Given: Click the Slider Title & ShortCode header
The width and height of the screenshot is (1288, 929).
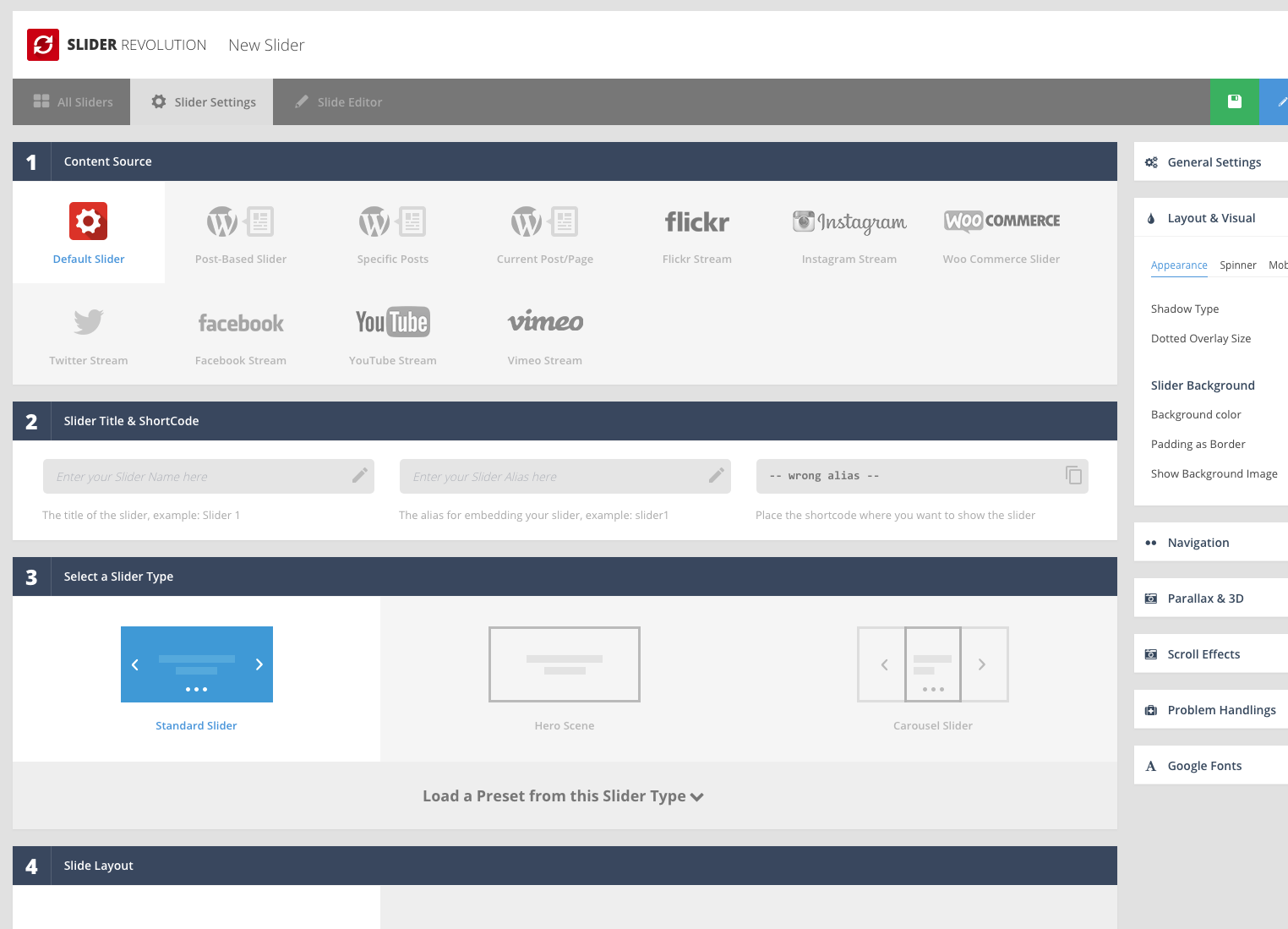Looking at the screenshot, I should point(565,421).
